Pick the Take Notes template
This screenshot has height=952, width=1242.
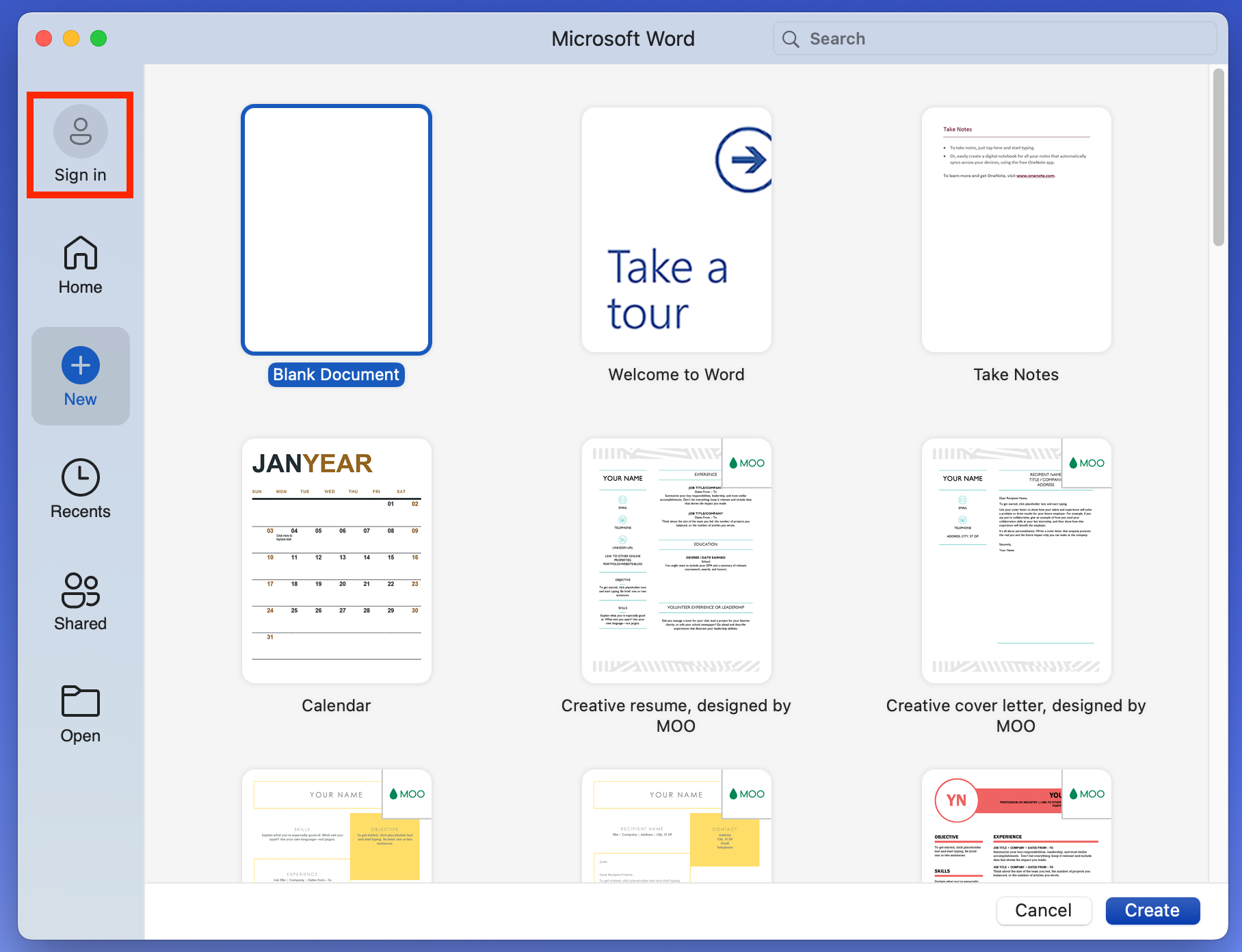click(1016, 230)
